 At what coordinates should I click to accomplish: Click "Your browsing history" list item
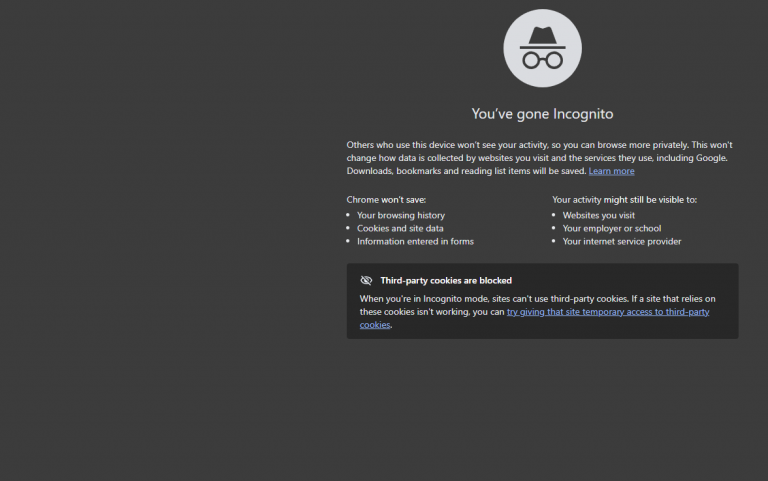pos(401,216)
